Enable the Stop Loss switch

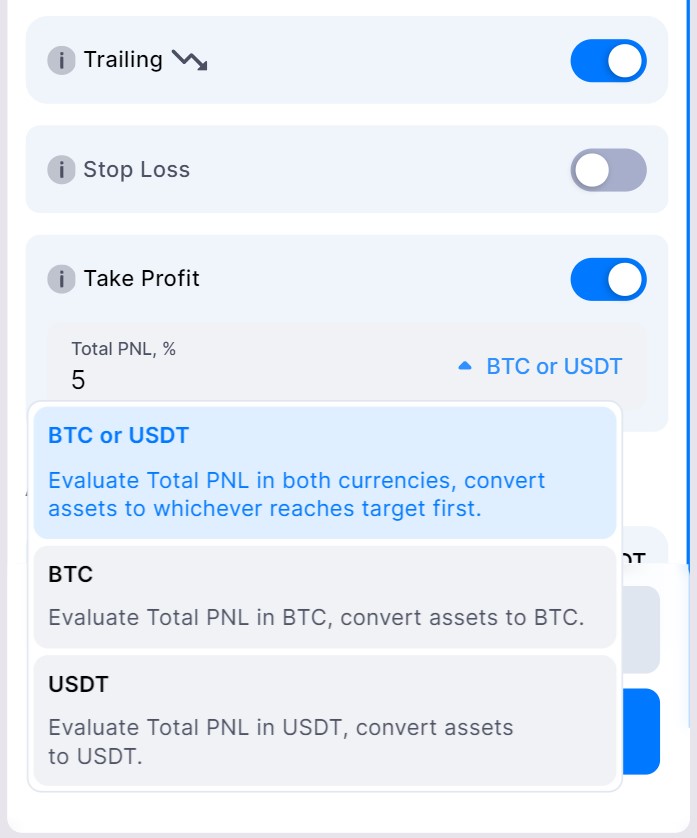pyautogui.click(x=608, y=170)
